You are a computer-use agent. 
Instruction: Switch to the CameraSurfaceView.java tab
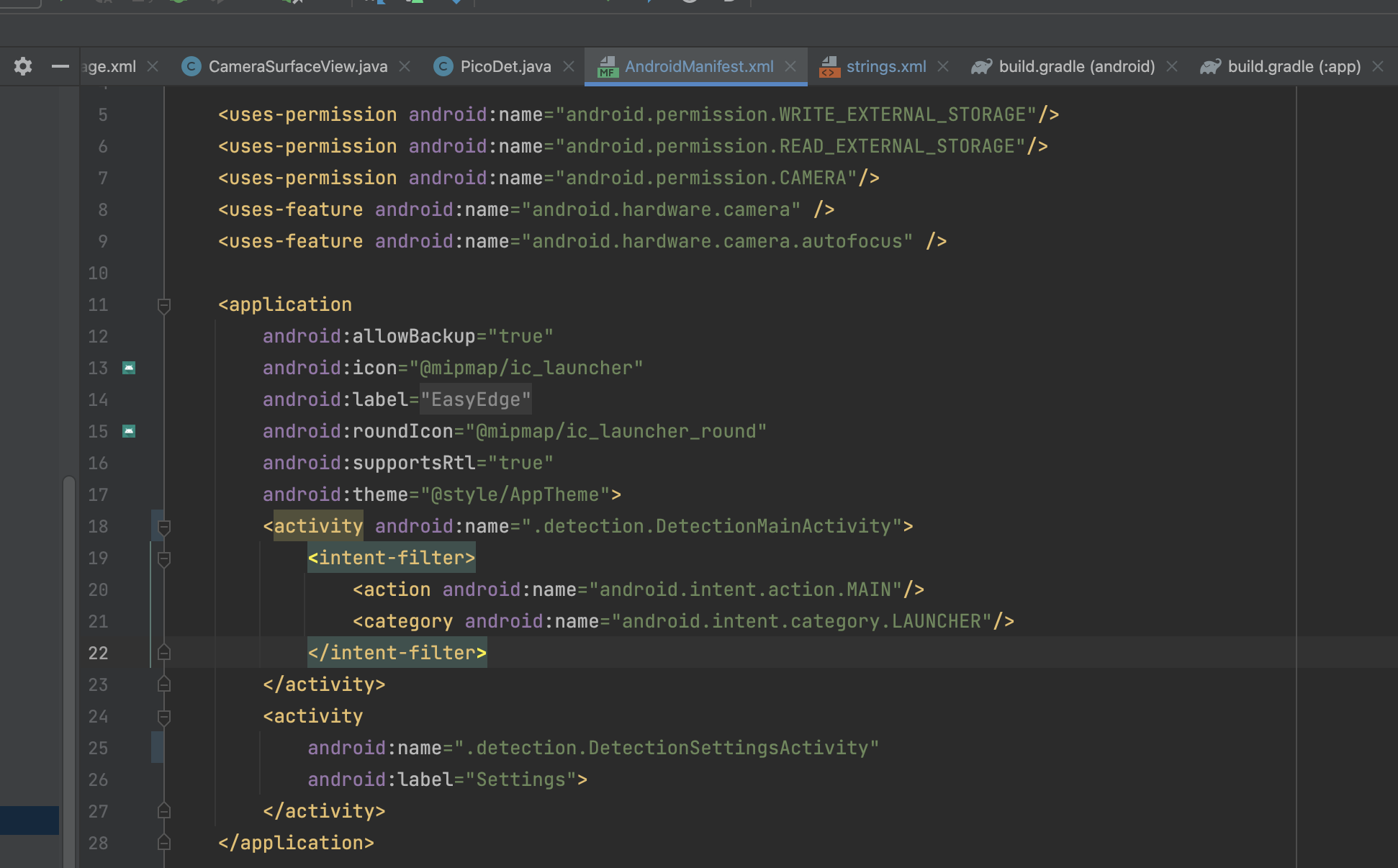(297, 66)
